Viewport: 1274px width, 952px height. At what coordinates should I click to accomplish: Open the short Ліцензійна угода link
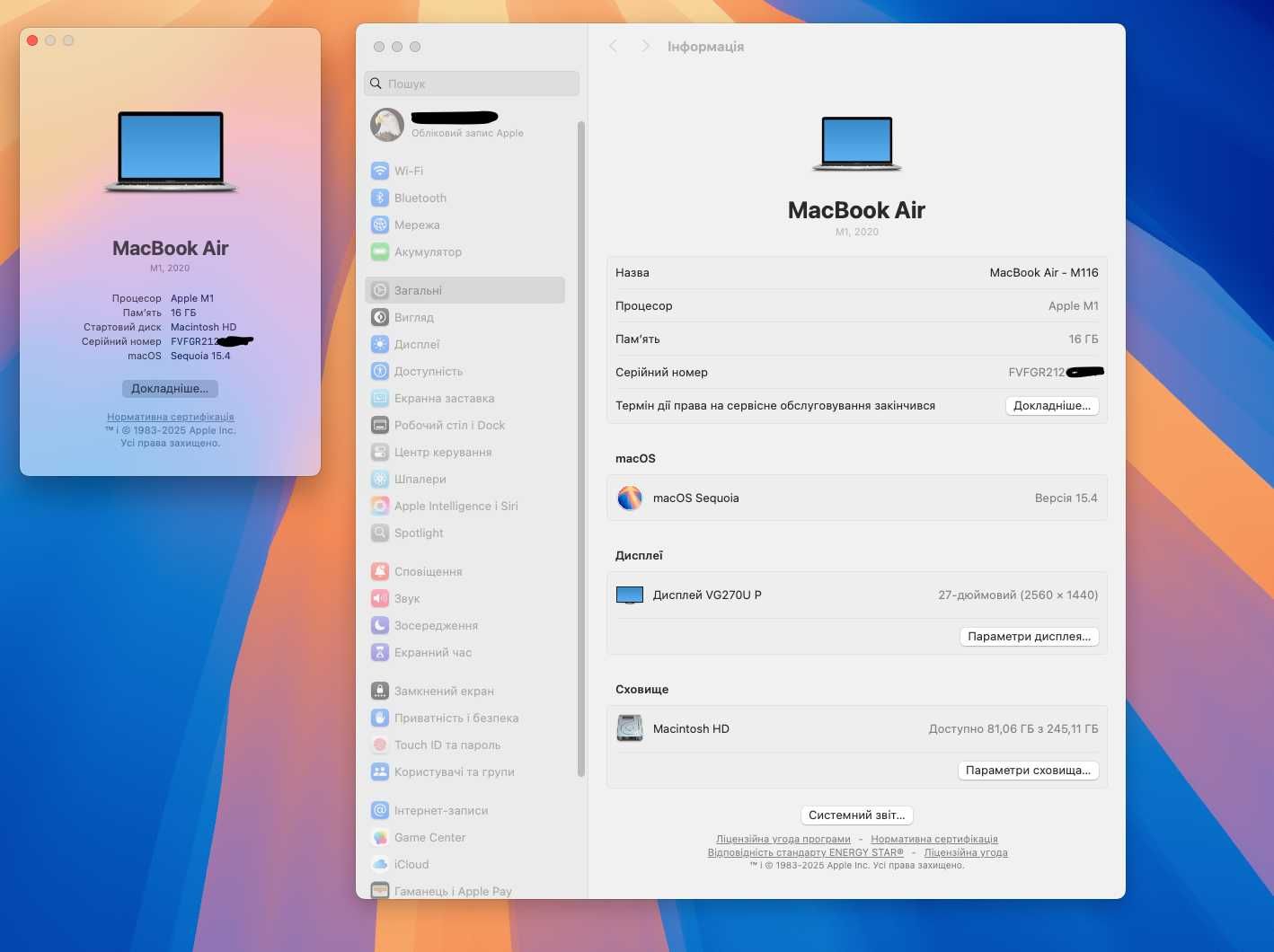tap(966, 852)
